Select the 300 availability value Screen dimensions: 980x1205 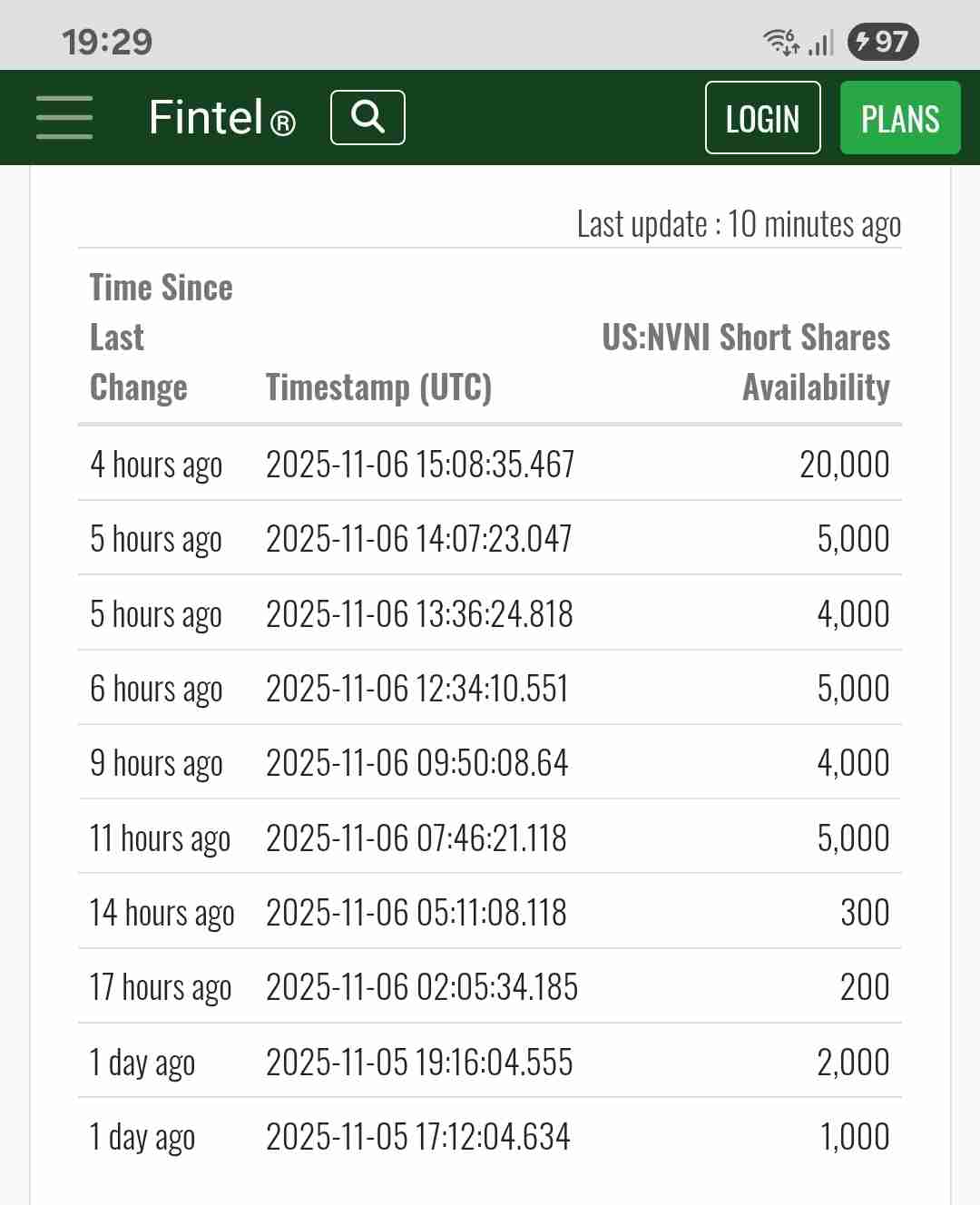pyautogui.click(x=866, y=913)
